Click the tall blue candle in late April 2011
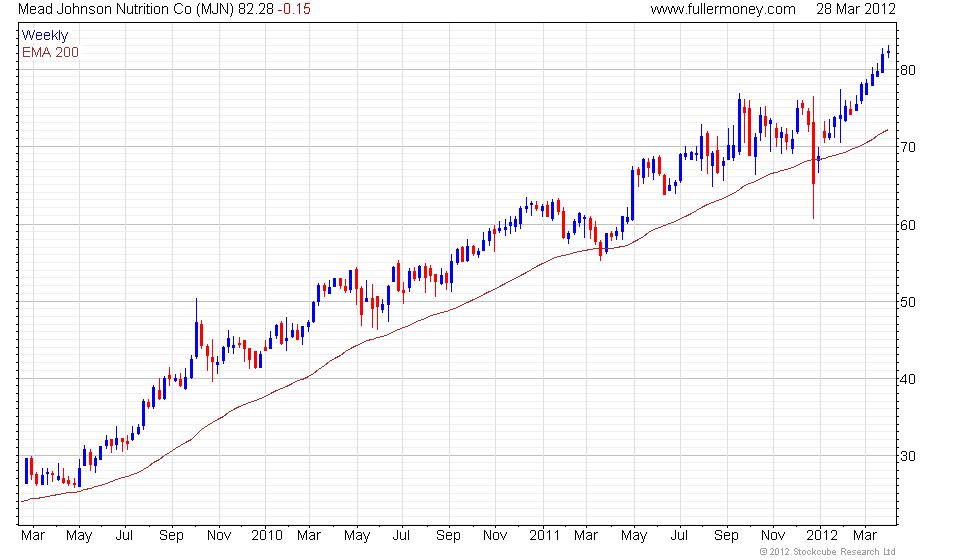 632,194
